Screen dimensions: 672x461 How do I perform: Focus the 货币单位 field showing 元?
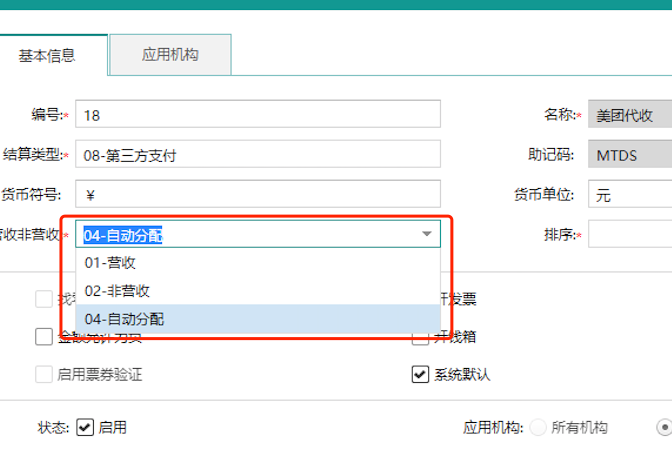click(630, 194)
